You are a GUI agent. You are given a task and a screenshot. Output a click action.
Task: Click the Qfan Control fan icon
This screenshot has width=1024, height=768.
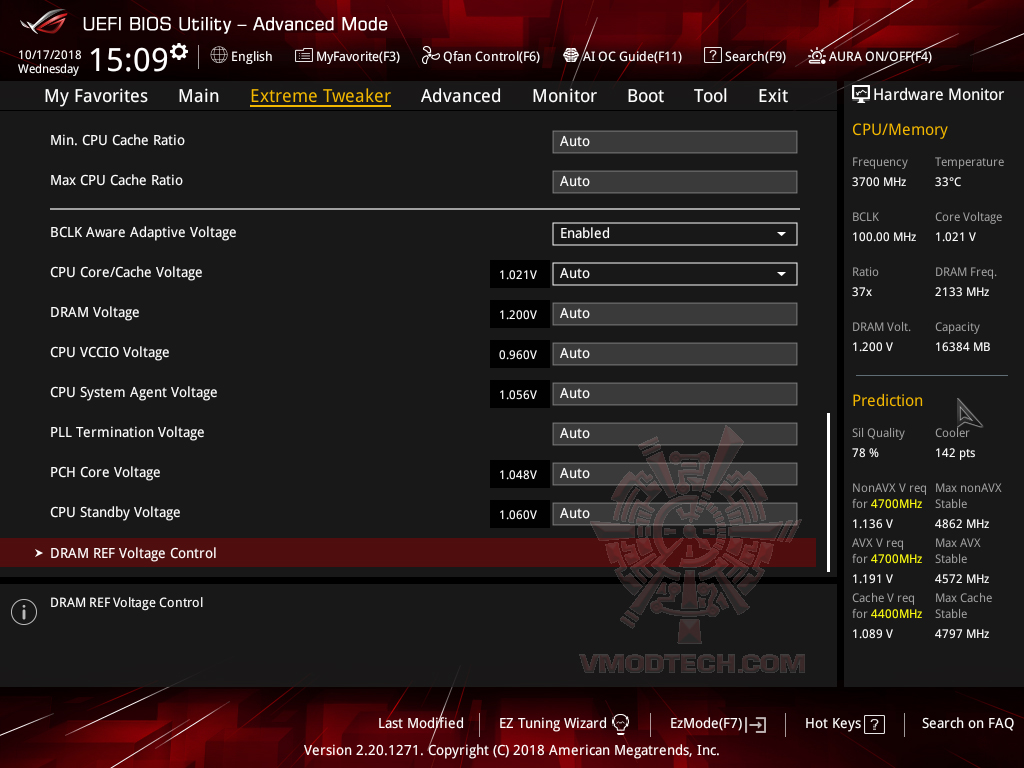(430, 56)
